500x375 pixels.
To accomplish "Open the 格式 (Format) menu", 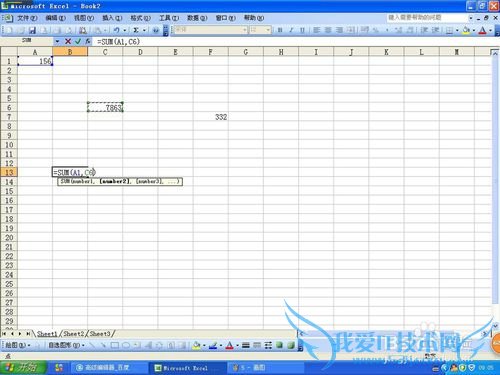I will [x=140, y=18].
